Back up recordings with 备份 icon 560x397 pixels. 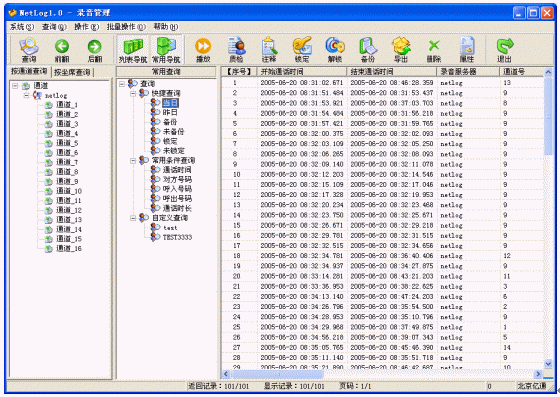[x=368, y=50]
